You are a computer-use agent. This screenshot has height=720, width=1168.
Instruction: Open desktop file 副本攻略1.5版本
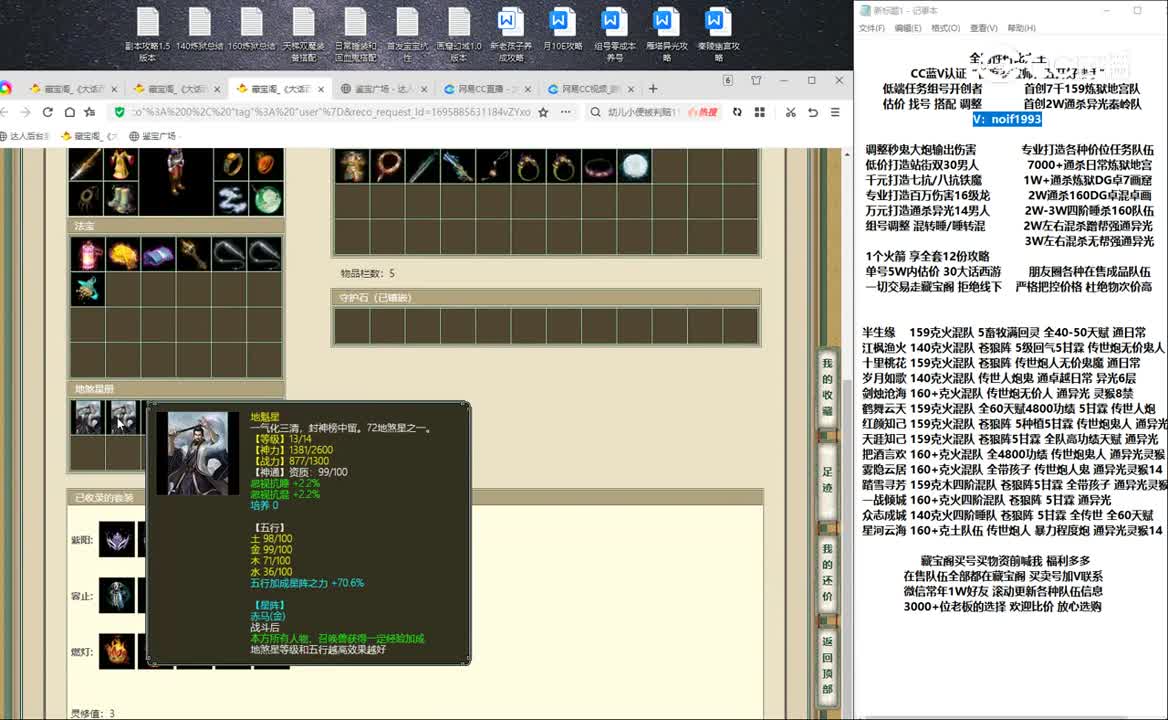tap(147, 34)
